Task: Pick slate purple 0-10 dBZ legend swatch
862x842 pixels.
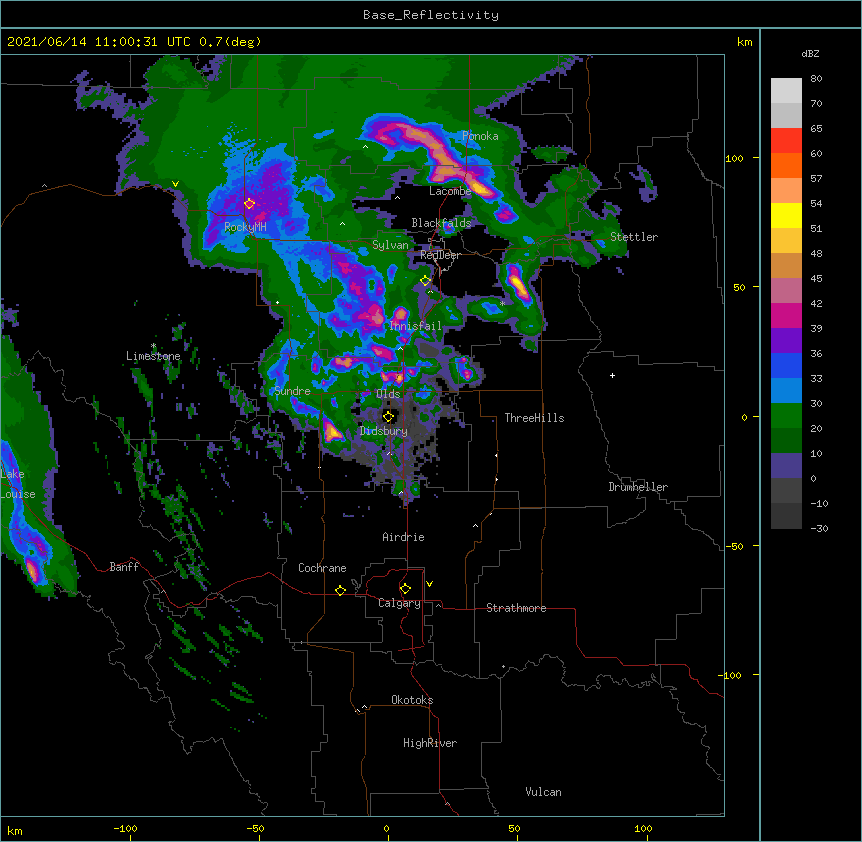Action: click(786, 466)
